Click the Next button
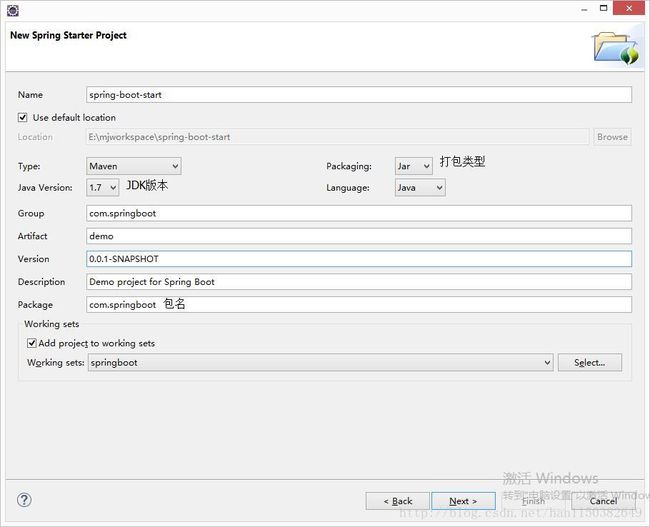The height and width of the screenshot is (527, 650). coord(463,501)
